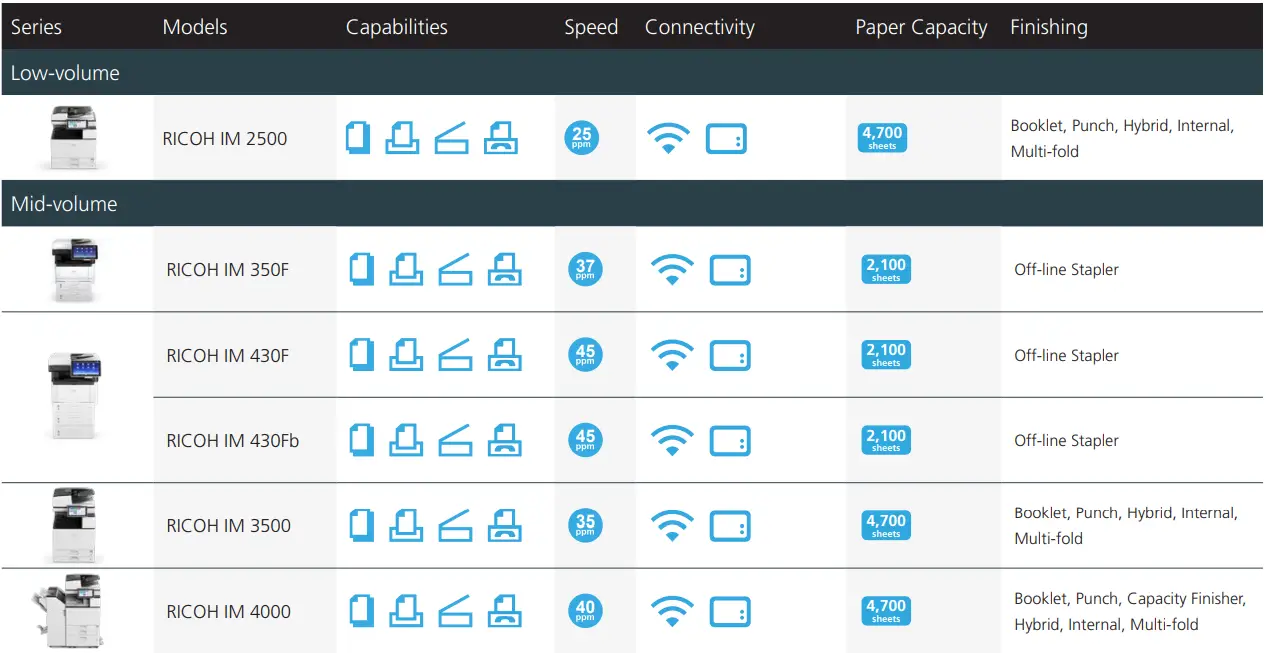Click the Wi-Fi icon for RICOH IM 2500
This screenshot has width=1266, height=653.
point(668,138)
